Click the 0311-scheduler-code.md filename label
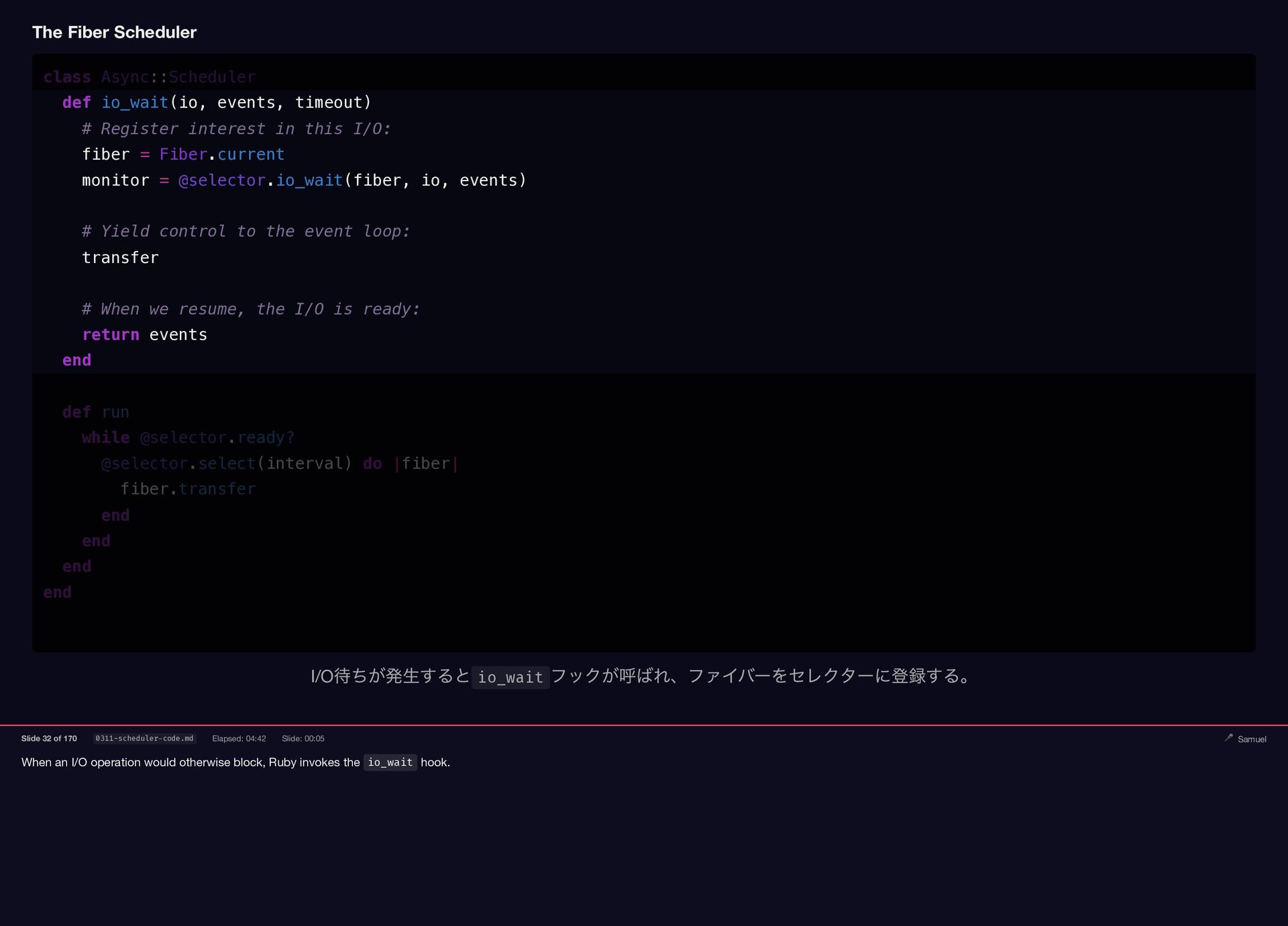Viewport: 1288px width, 926px height. point(144,738)
